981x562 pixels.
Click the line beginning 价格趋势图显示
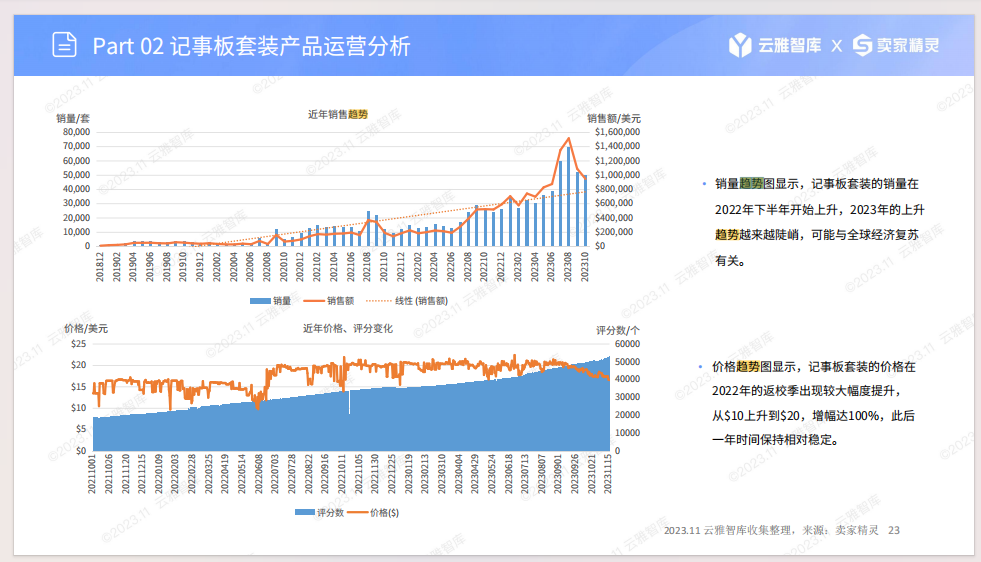coord(813,367)
